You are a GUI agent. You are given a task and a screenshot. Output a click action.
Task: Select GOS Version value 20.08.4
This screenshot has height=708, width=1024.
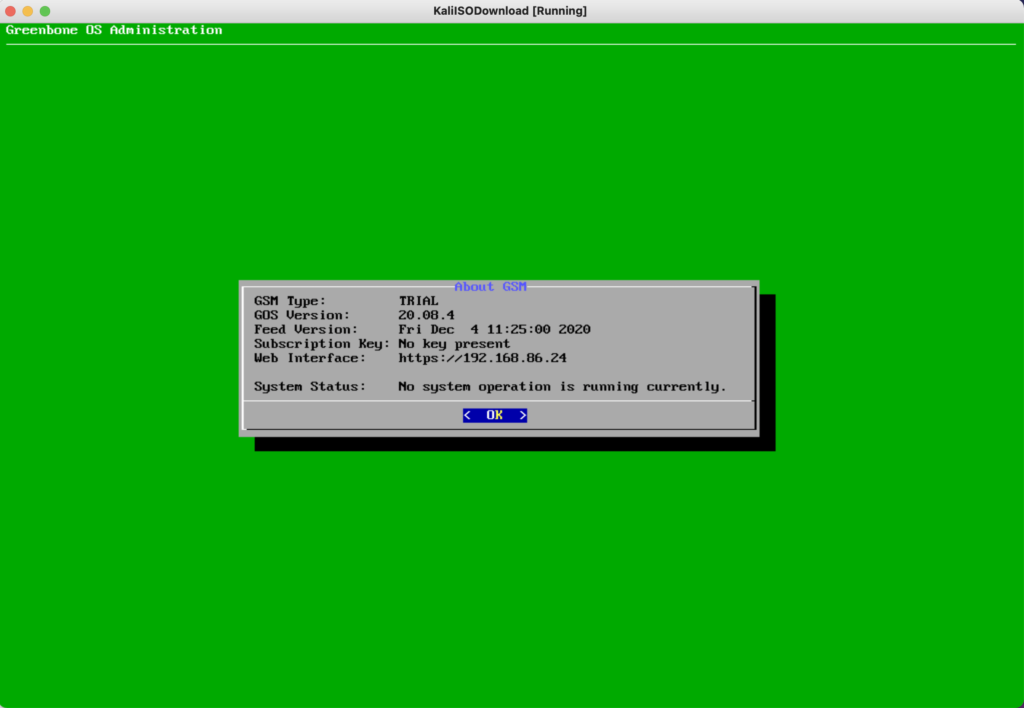426,315
